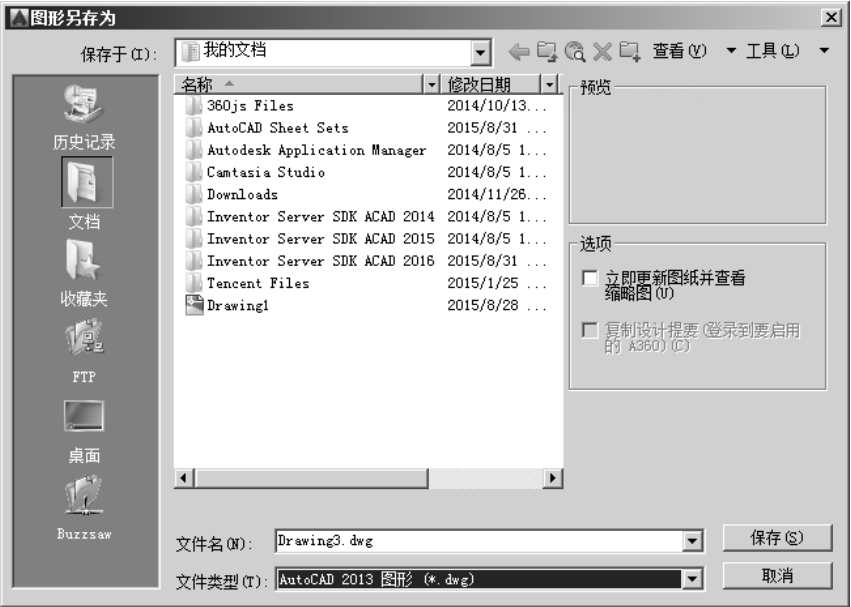
Task: Select the AutoCAD Sheet Sets folder
Action: tap(266, 128)
